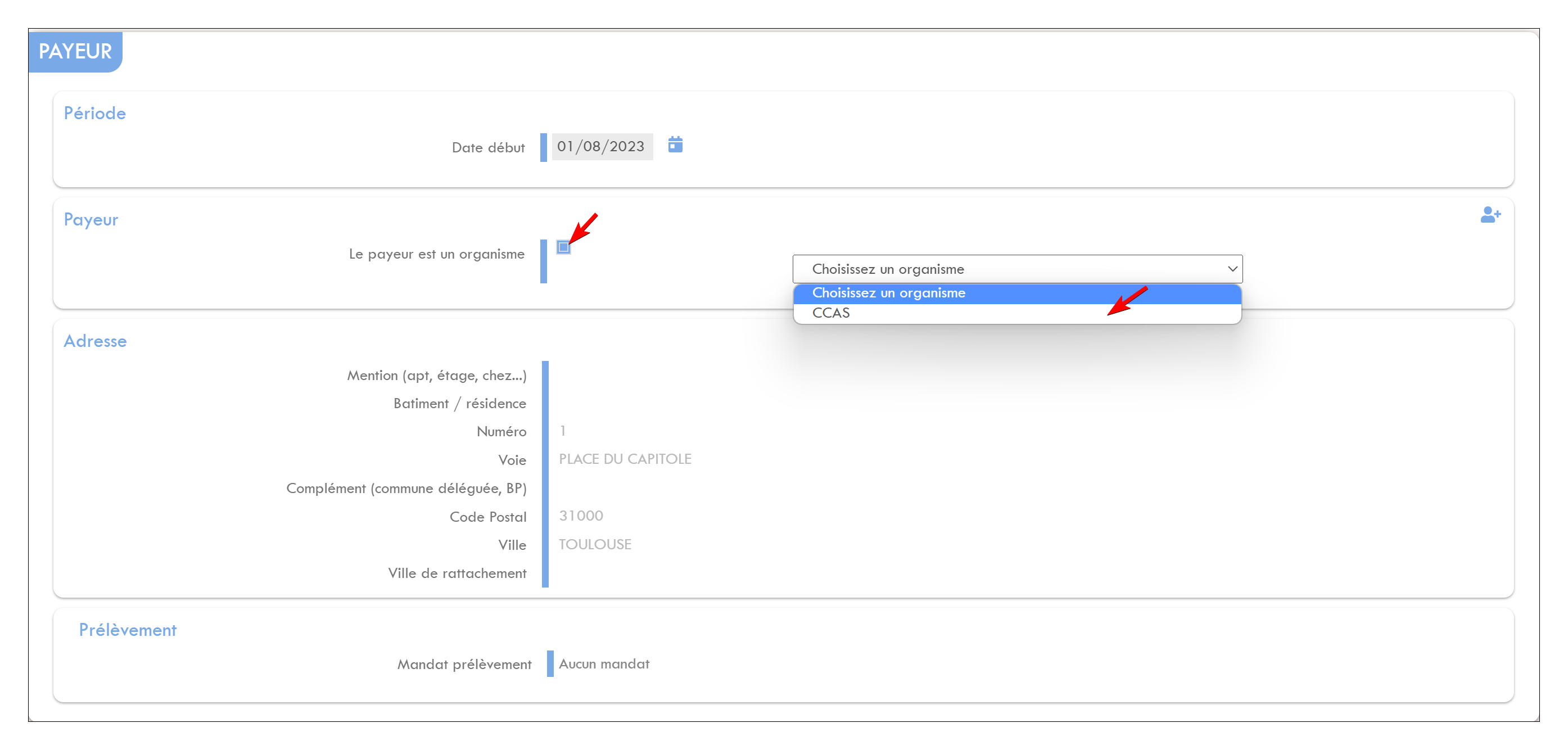Screen dimensions: 1568x750
Task: Click the Numéro field value 1
Action: (563, 431)
